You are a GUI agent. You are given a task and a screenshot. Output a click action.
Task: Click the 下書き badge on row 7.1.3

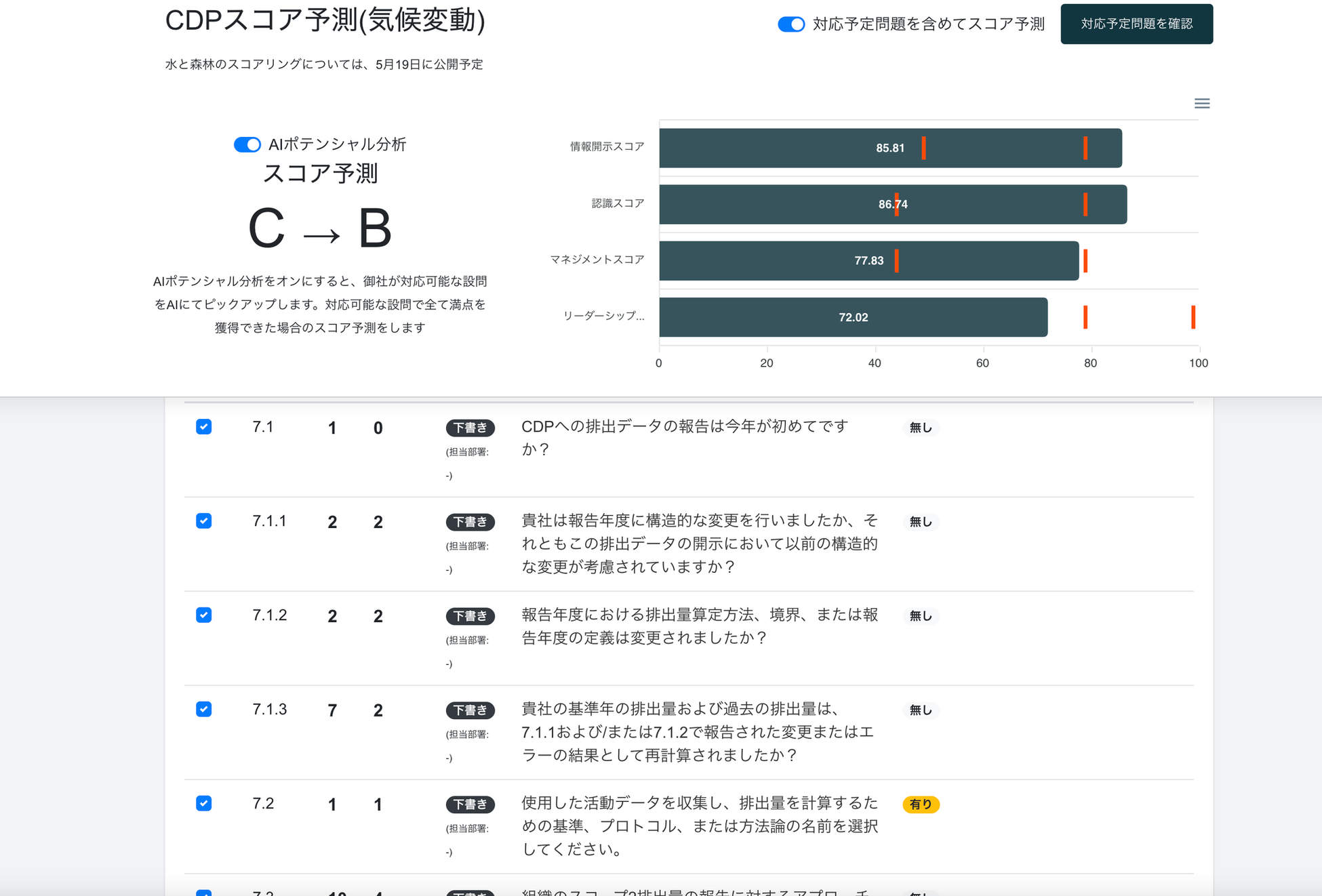[470, 710]
